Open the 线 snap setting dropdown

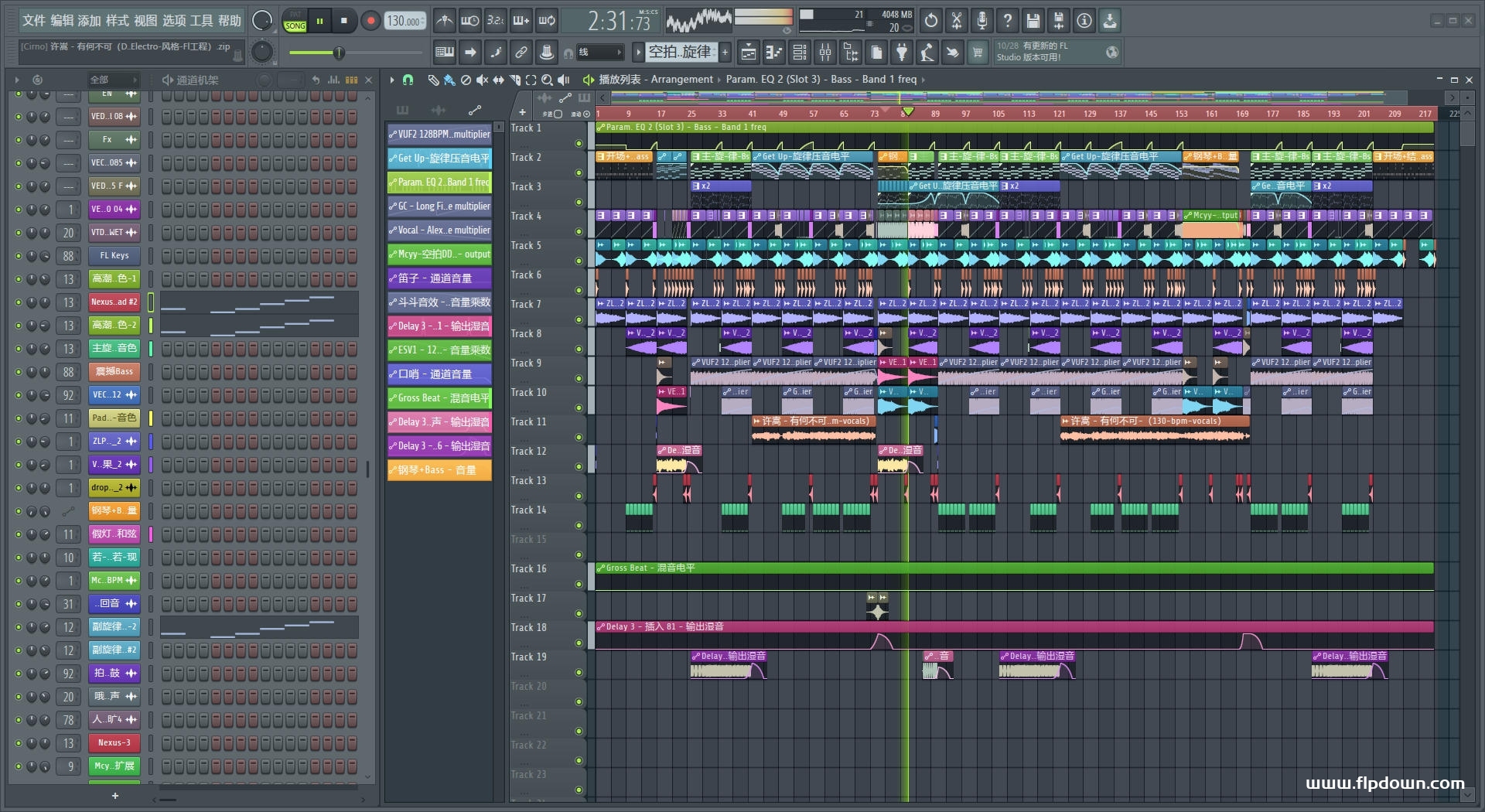coord(600,53)
